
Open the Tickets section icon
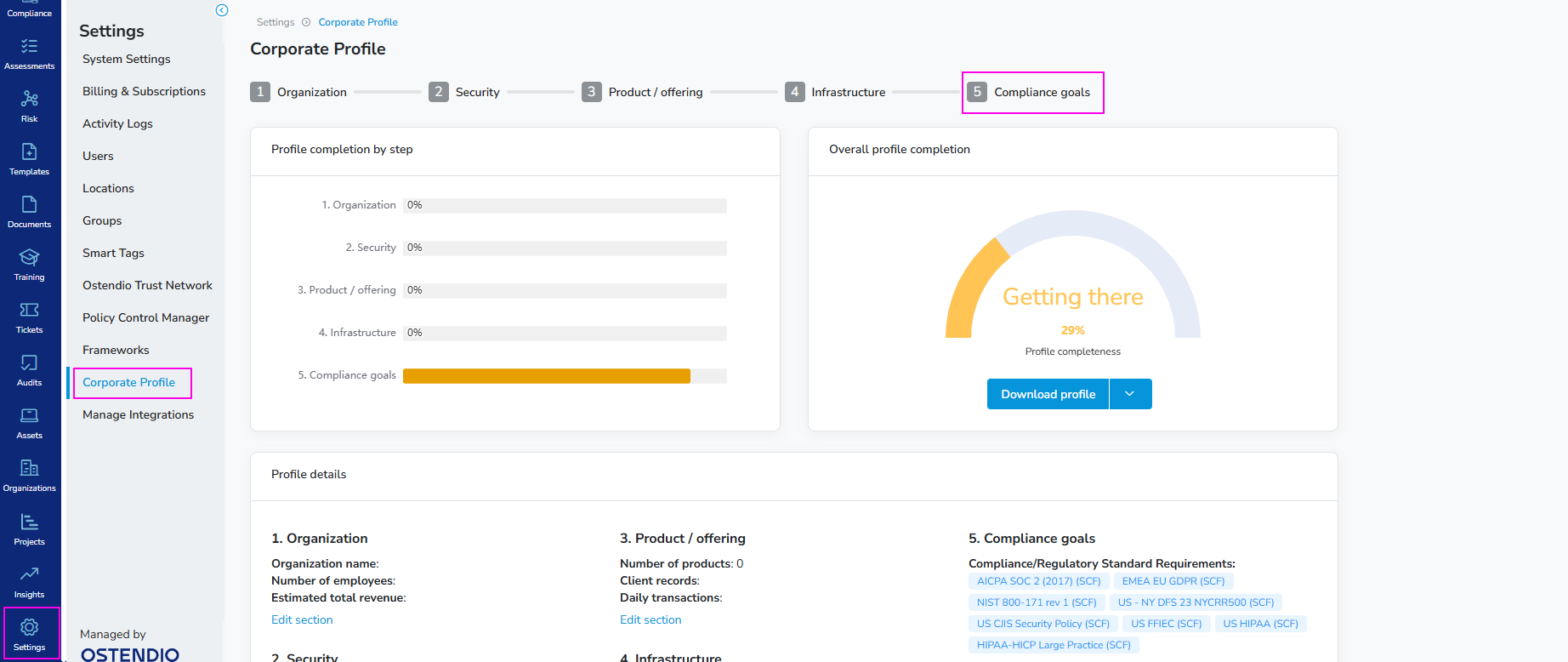coord(29,310)
